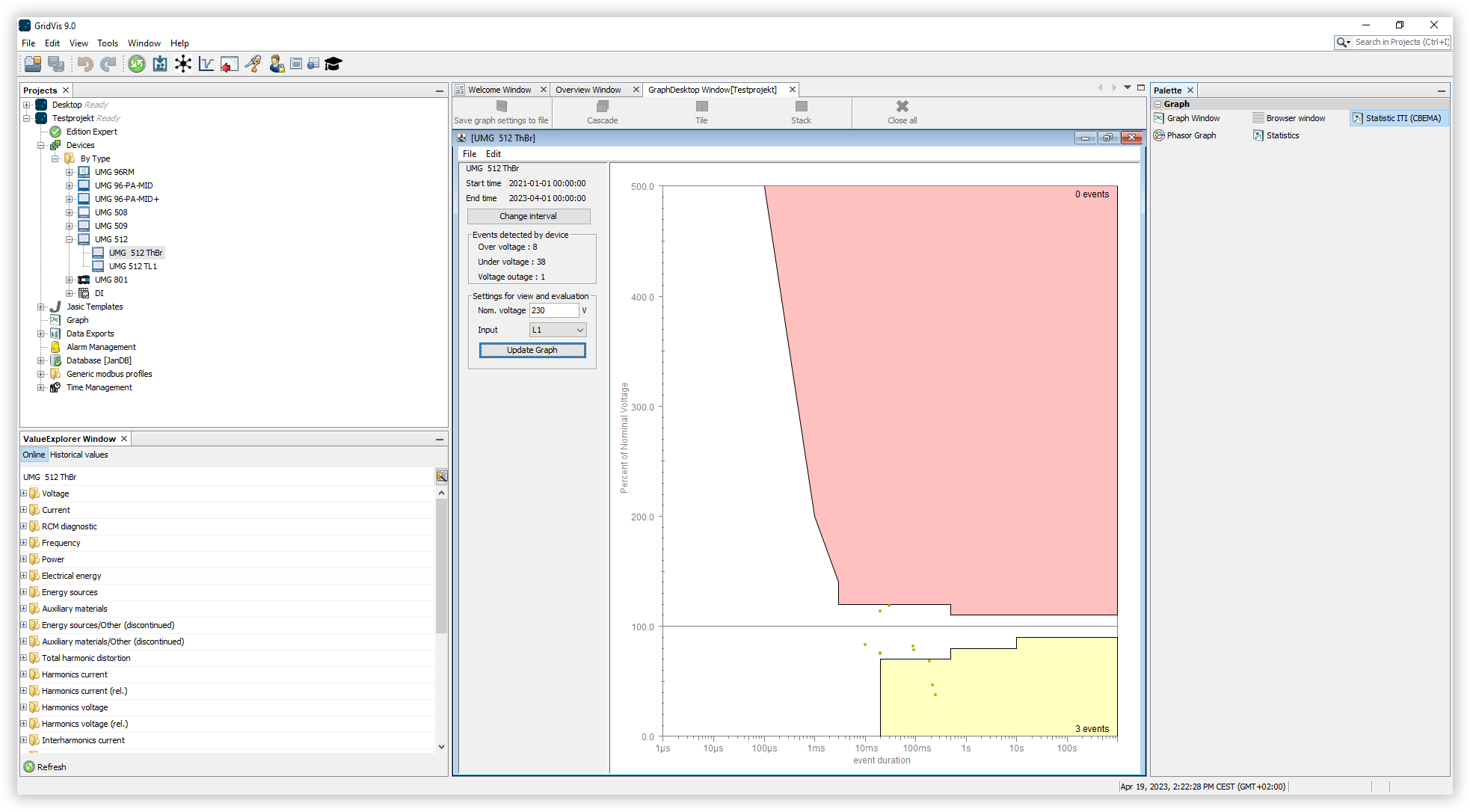Click the key license toolbar icon
1470x812 pixels.
click(x=253, y=64)
